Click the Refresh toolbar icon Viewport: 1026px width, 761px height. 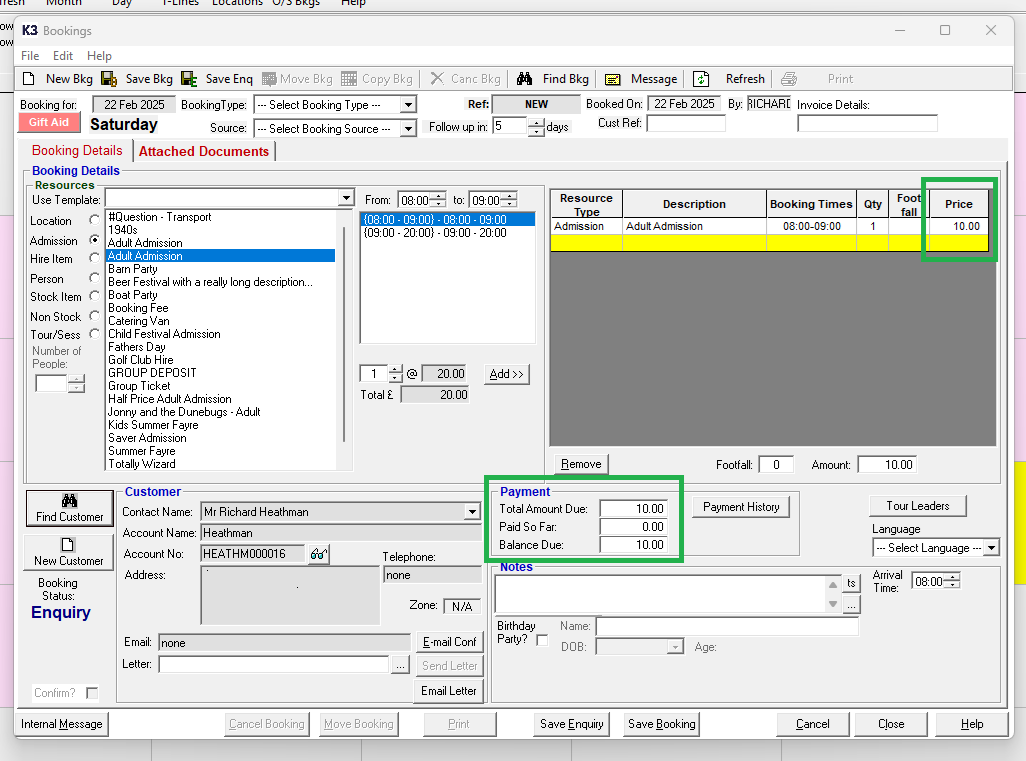tap(702, 79)
